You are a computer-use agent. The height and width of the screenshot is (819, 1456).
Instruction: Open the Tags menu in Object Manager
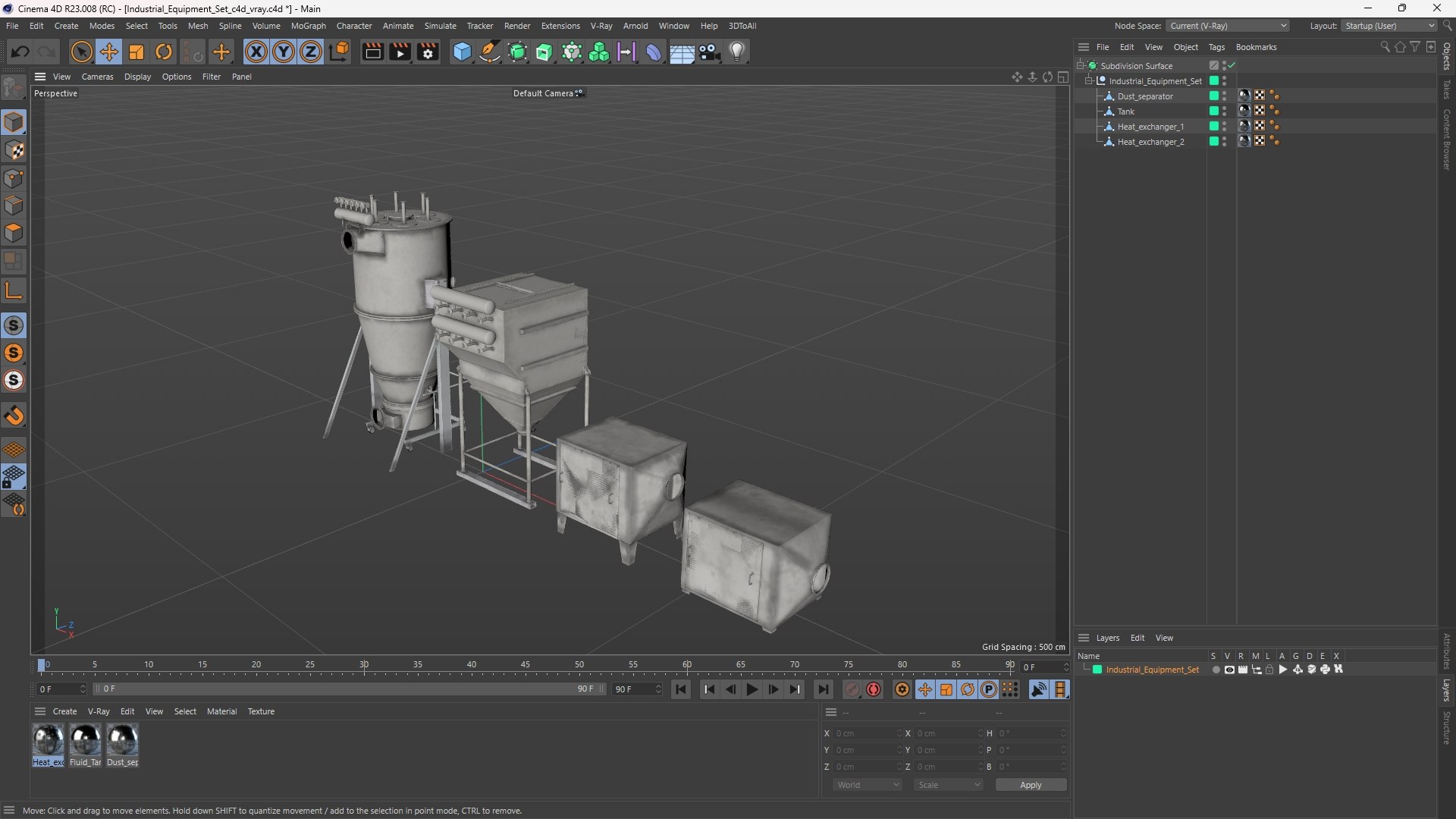coord(1216,47)
